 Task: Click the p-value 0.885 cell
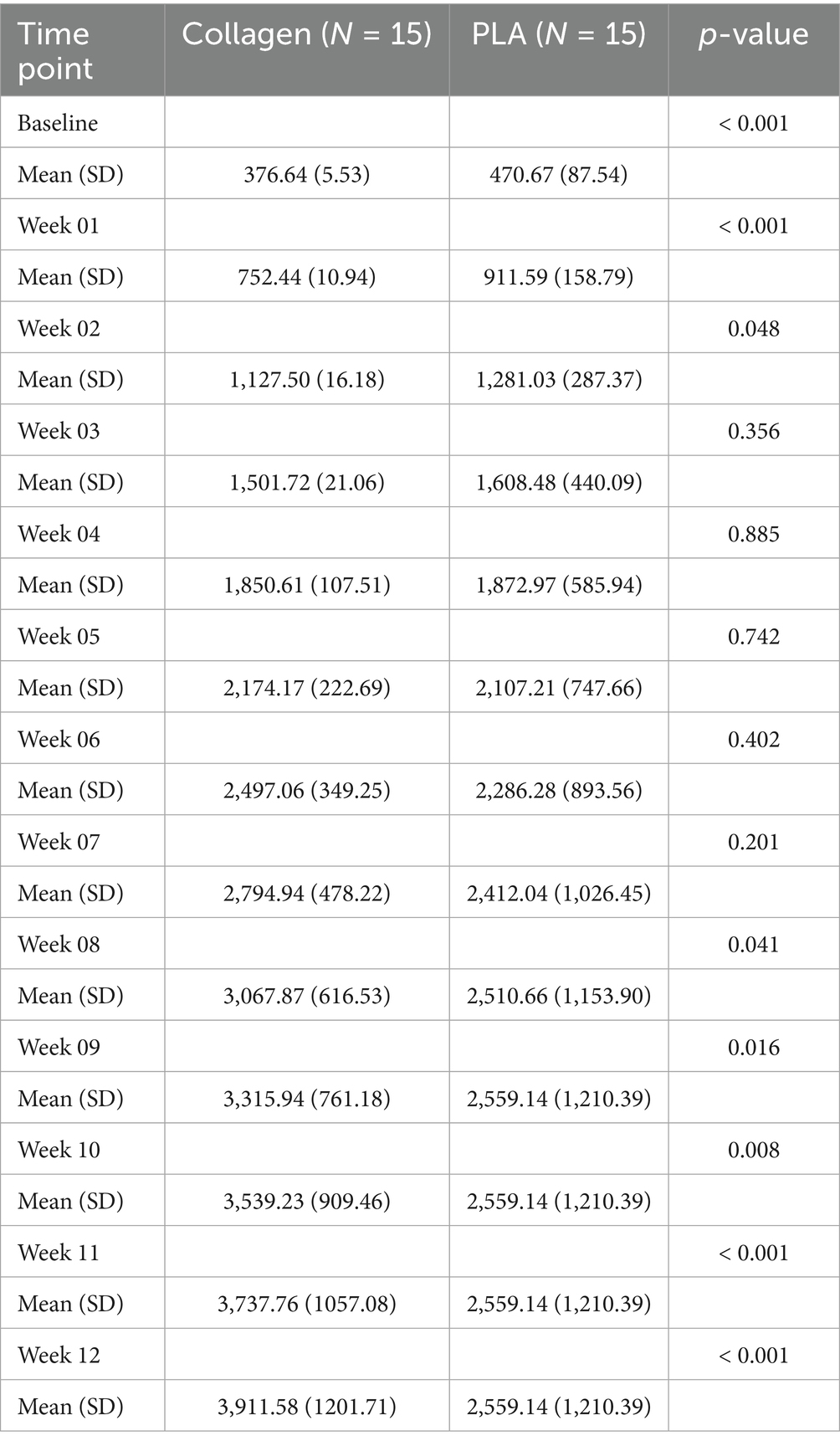click(753, 534)
